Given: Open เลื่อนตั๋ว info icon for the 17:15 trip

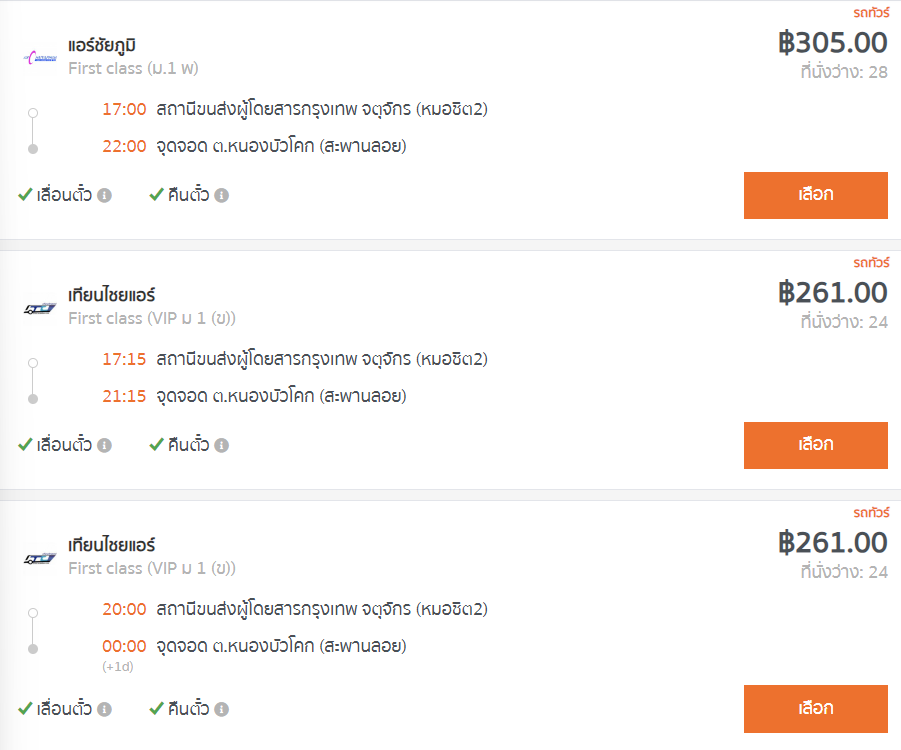Looking at the screenshot, I should point(104,445).
